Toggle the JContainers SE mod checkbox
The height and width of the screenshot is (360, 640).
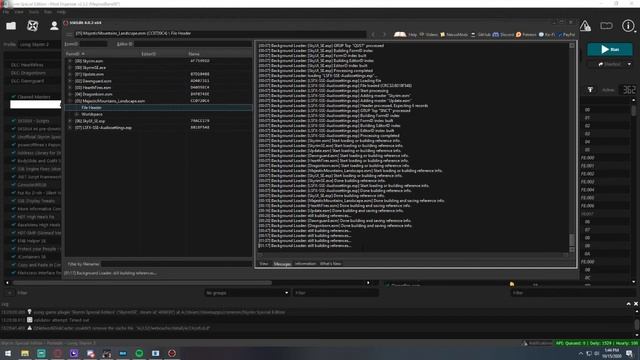(13, 257)
